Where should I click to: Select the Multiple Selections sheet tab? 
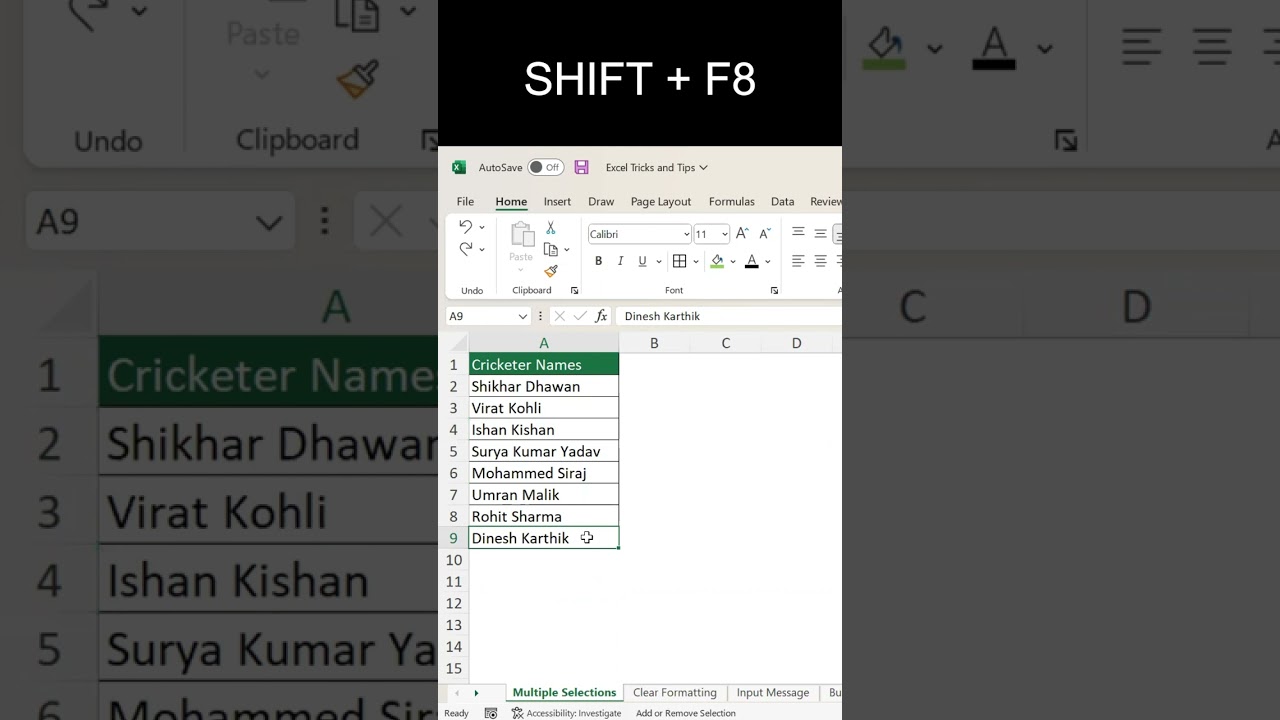[x=564, y=693]
